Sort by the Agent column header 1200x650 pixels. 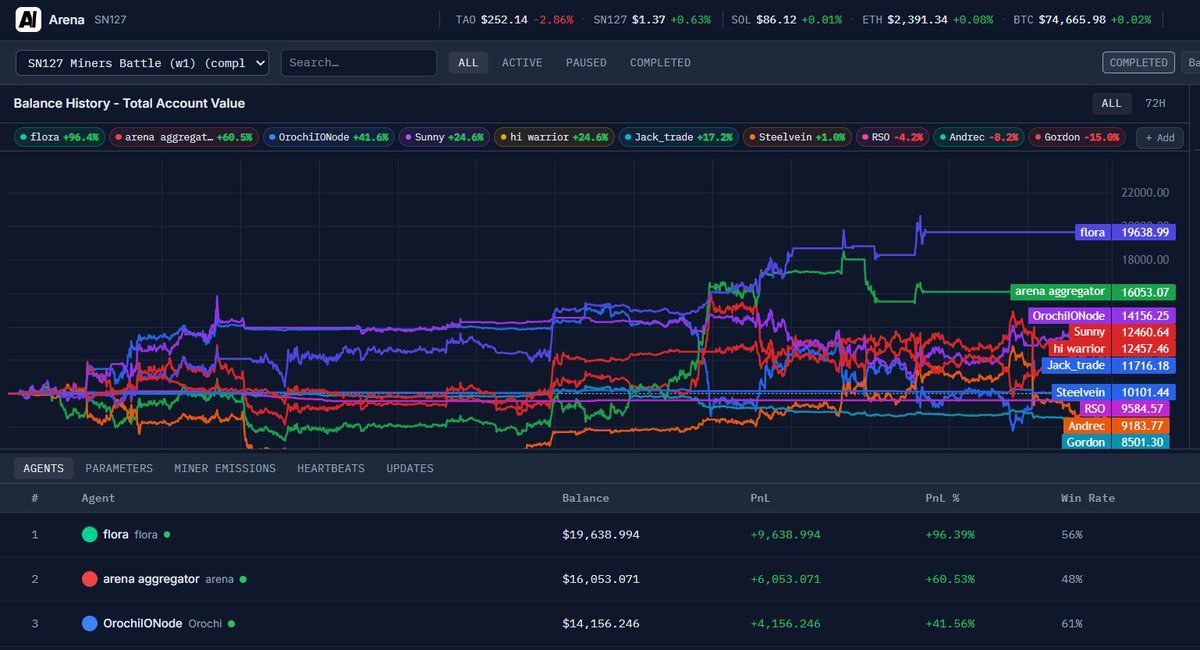point(98,498)
